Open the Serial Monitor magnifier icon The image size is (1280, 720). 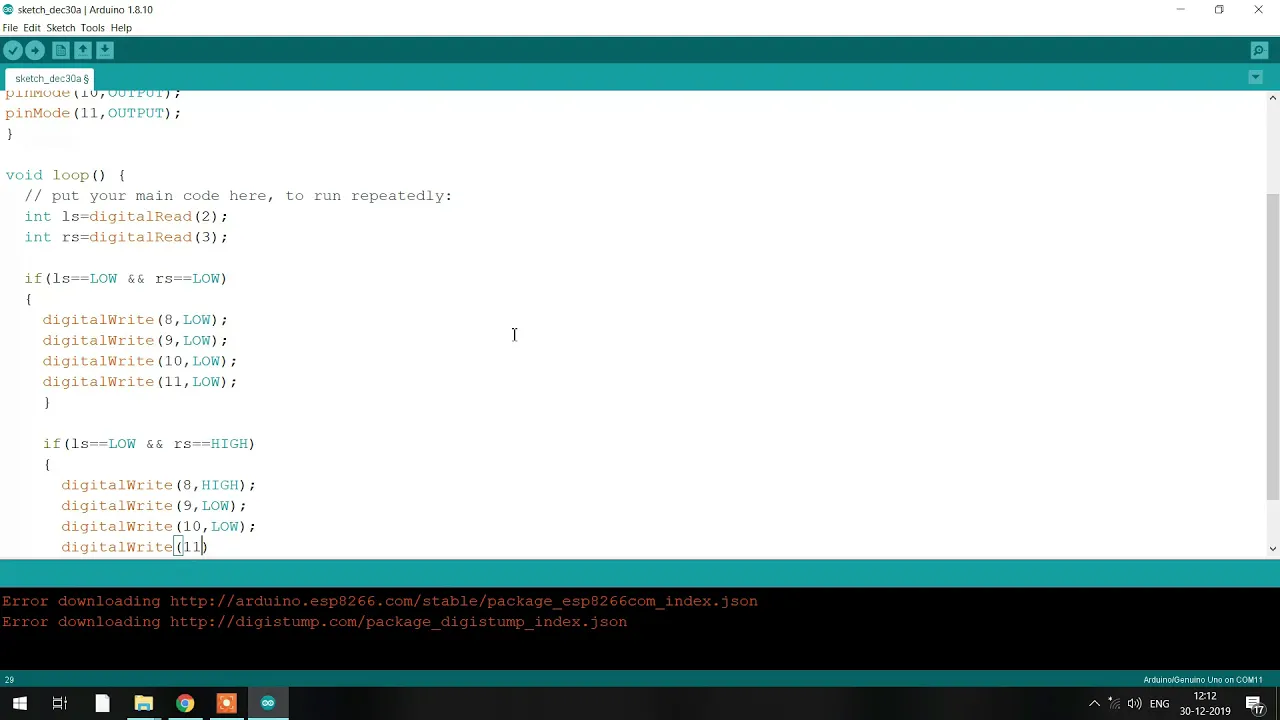click(x=1259, y=50)
